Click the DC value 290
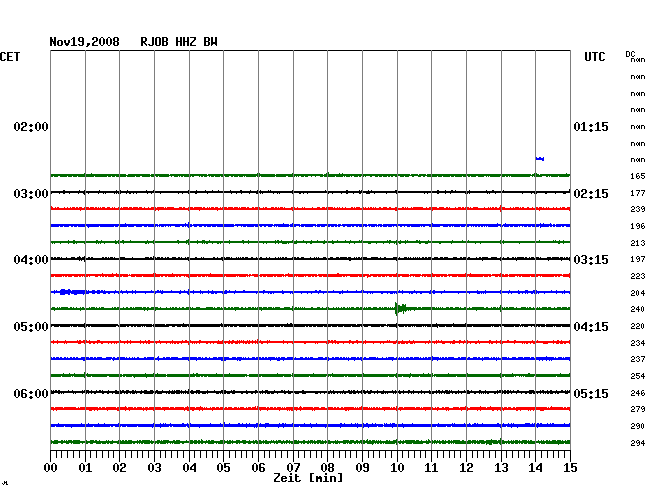This screenshot has height=494, width=650. tap(638, 426)
